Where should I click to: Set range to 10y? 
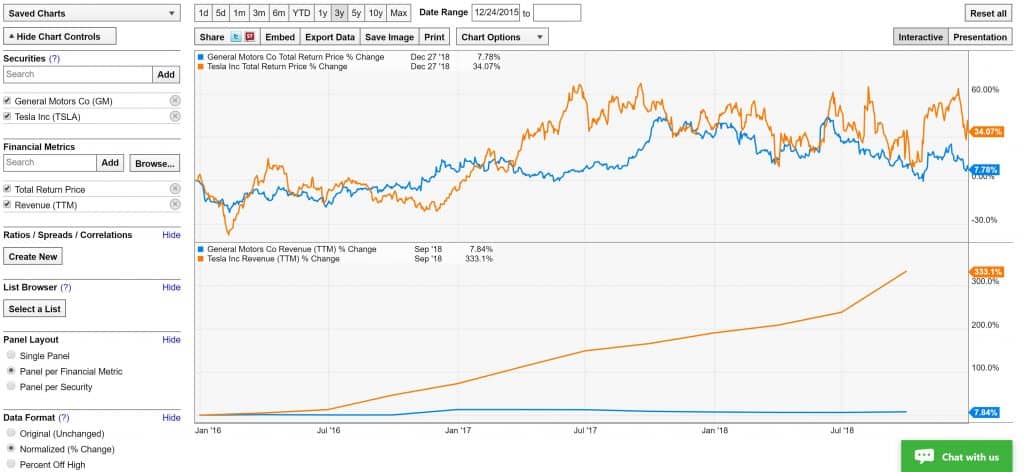pyautogui.click(x=376, y=13)
